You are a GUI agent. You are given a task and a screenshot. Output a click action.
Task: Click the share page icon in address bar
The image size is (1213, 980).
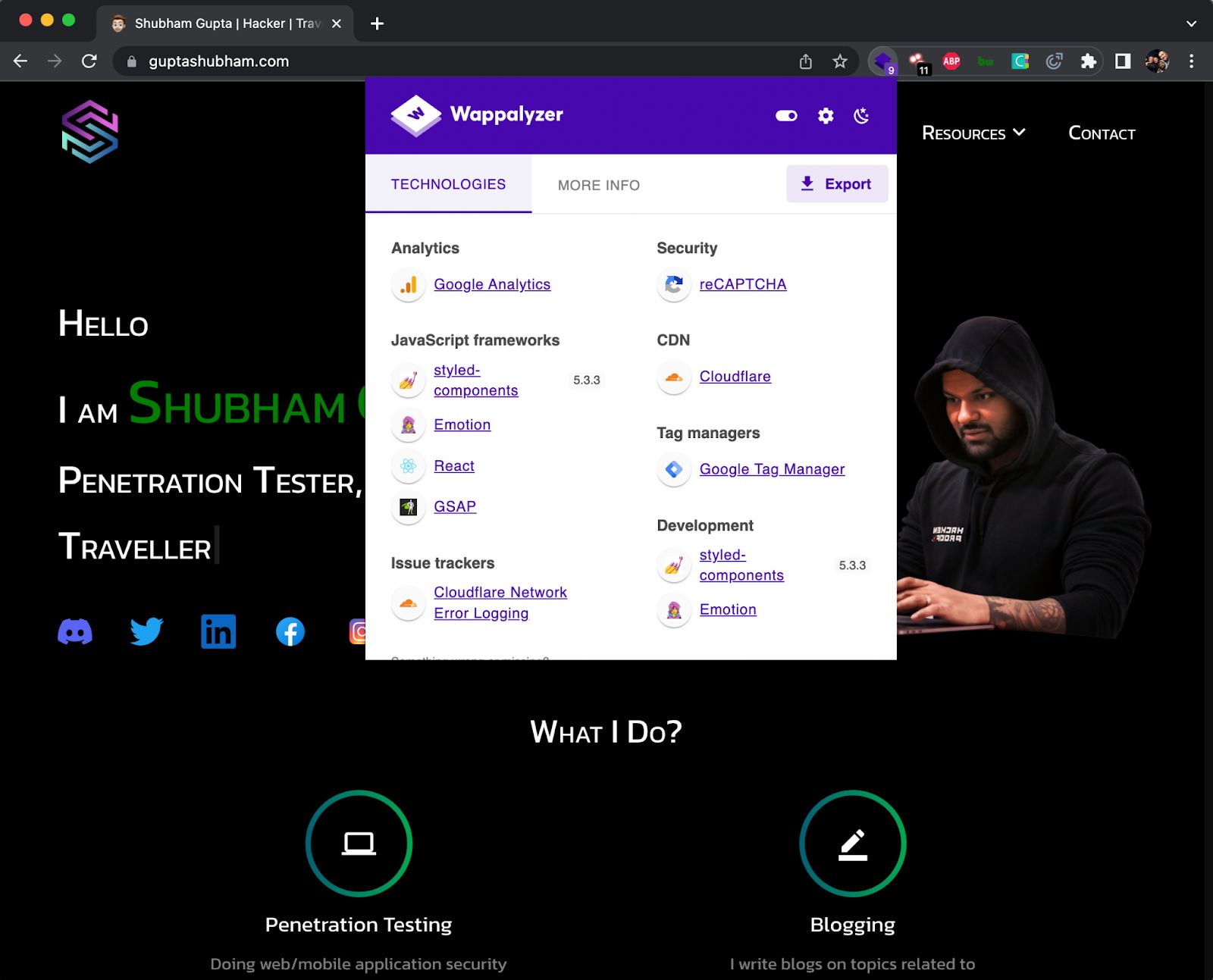click(806, 61)
